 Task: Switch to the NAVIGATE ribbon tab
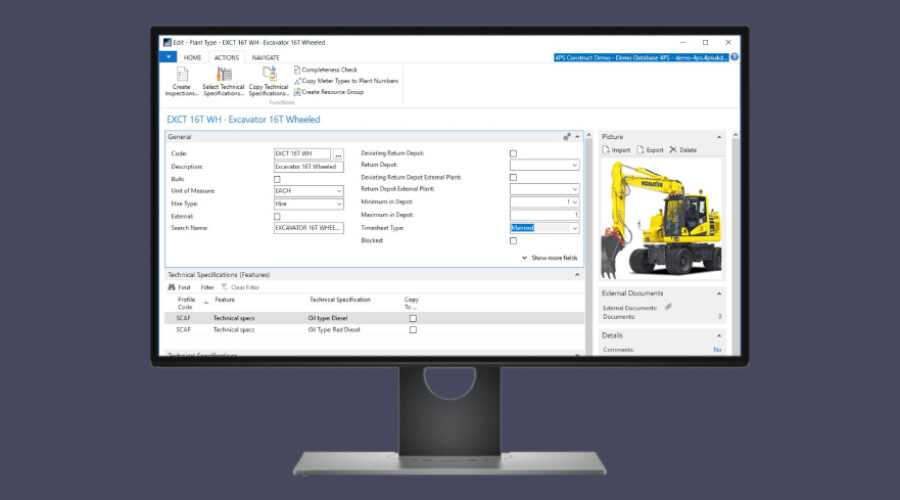(x=265, y=58)
